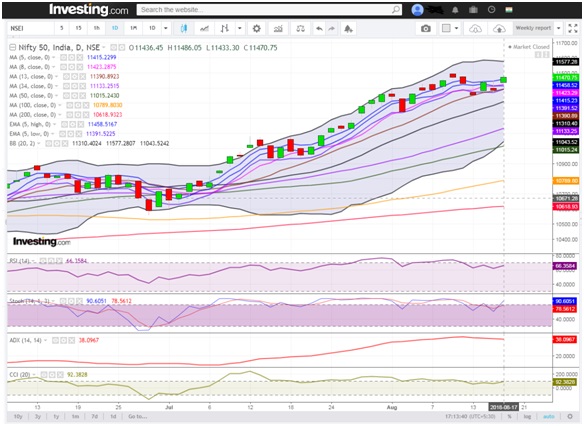Screen dimensions: 584x426
Task: Choose the bars chart style icon
Action: tap(225, 28)
